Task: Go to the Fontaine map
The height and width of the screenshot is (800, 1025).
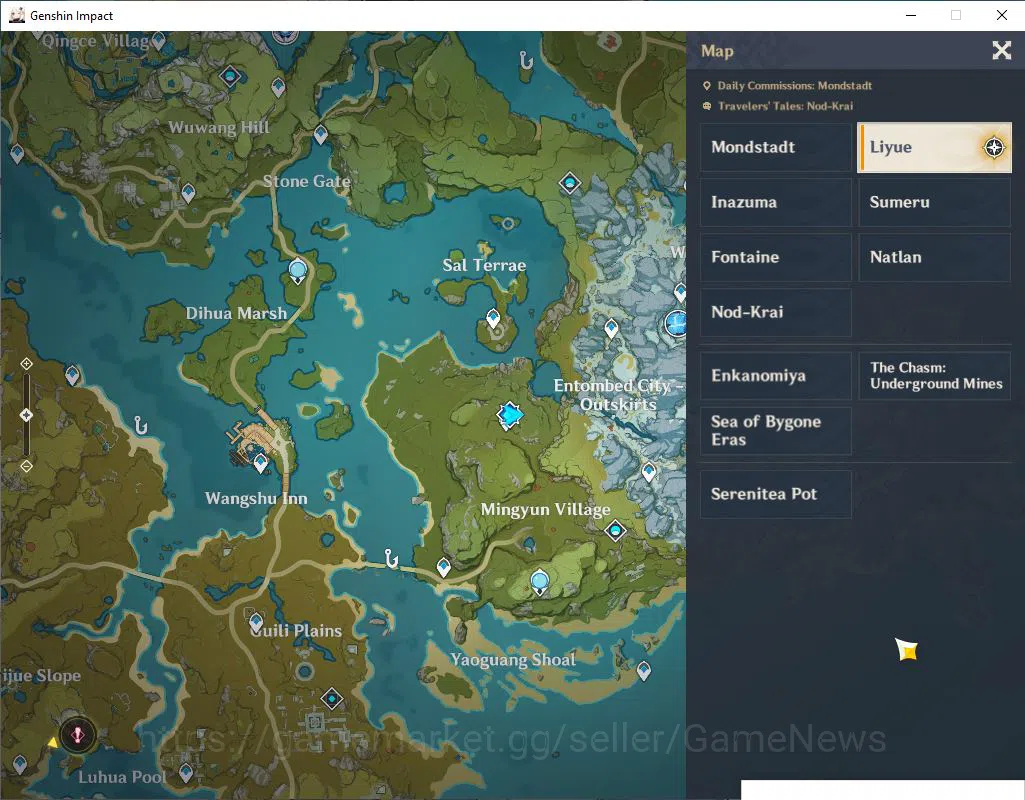Action: coord(776,257)
